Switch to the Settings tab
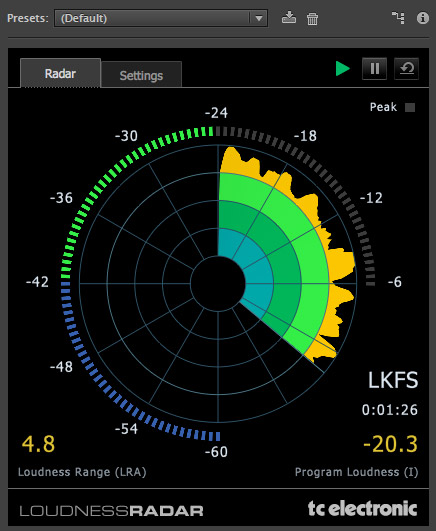This screenshot has height=531, width=436. click(141, 75)
